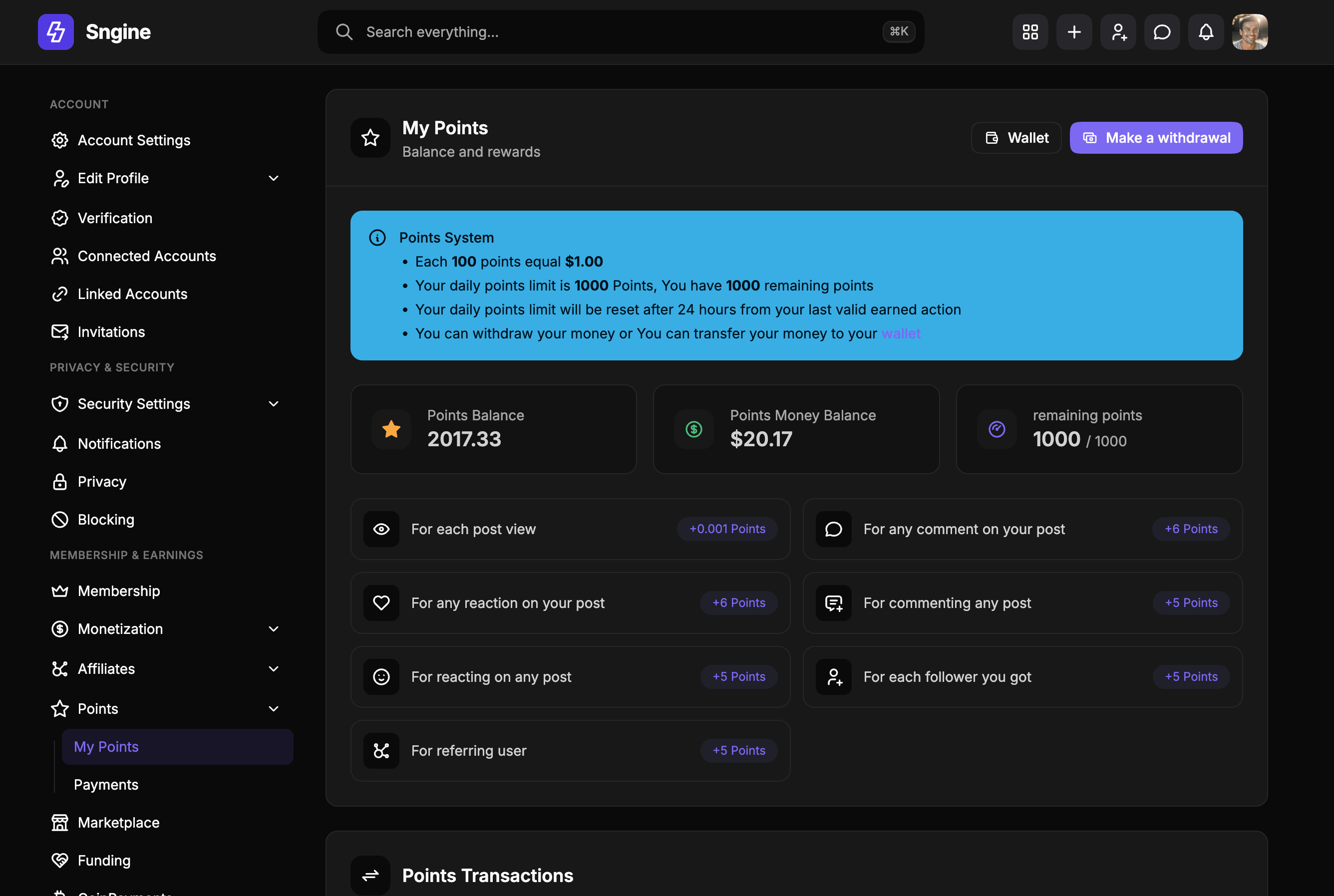Viewport: 1334px width, 896px height.
Task: Click the smiley icon for reacting on post
Action: click(381, 676)
